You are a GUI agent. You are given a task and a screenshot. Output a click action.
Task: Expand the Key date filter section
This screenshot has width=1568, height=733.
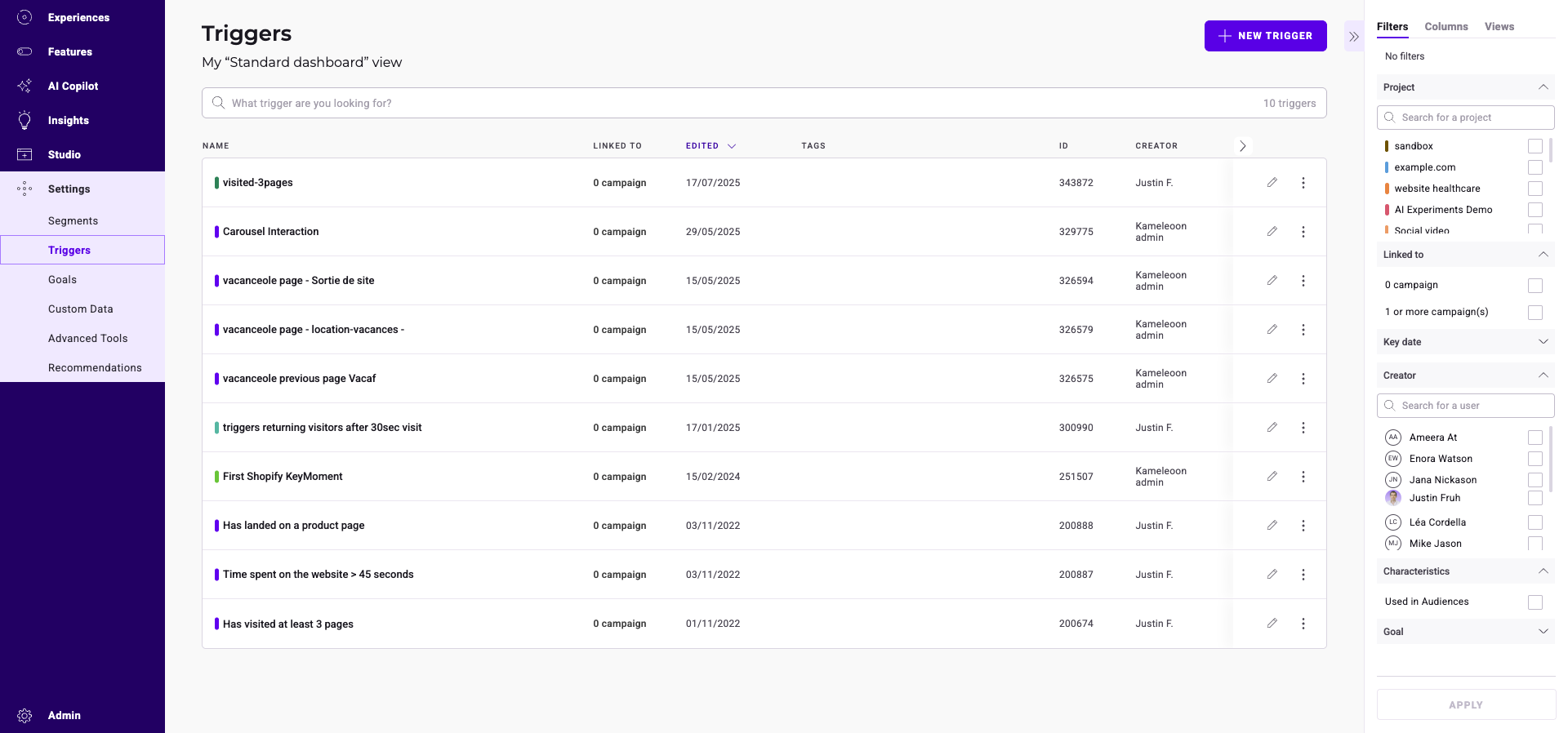click(x=1543, y=342)
